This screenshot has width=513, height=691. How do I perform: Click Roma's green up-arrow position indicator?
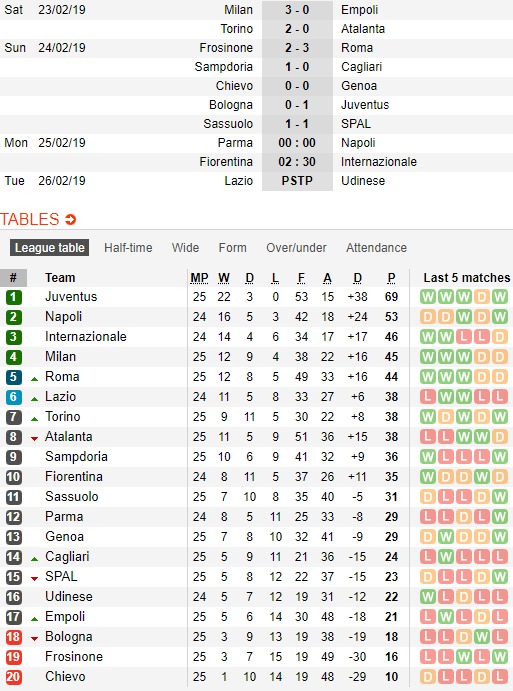point(34,379)
